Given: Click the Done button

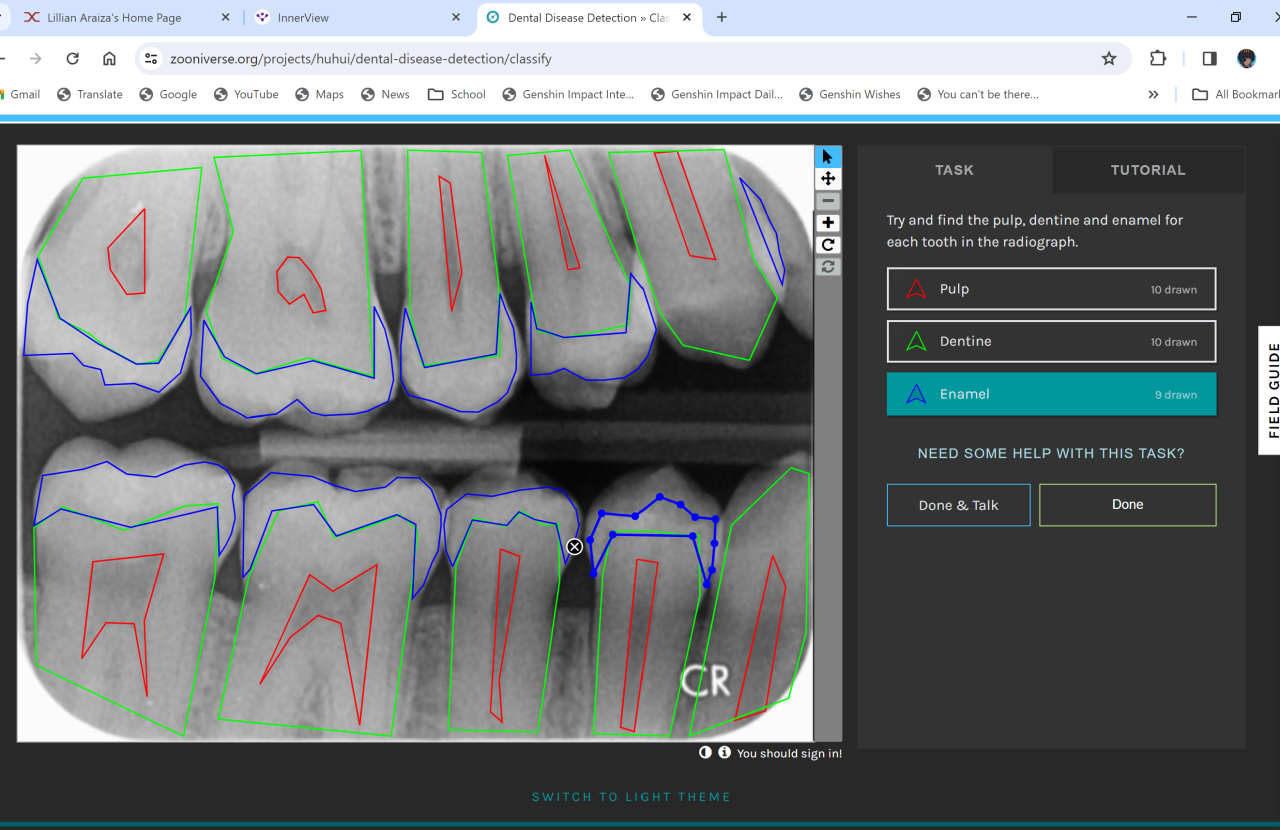Looking at the screenshot, I should click(x=1127, y=505).
